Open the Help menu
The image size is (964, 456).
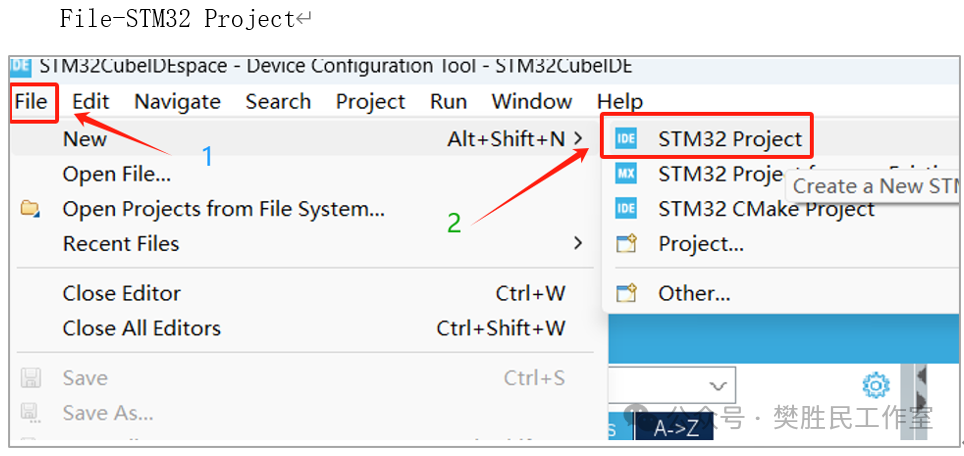click(x=620, y=101)
